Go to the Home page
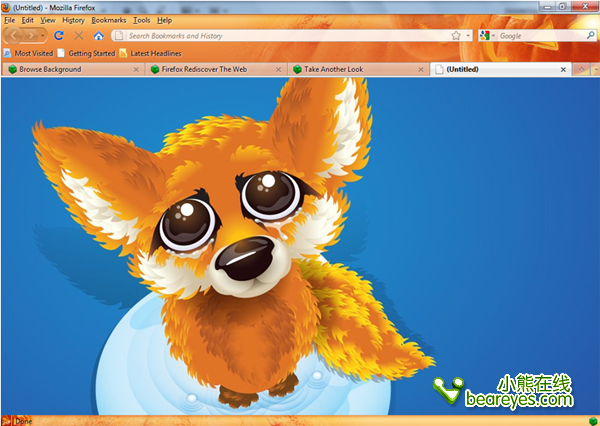 [98, 36]
